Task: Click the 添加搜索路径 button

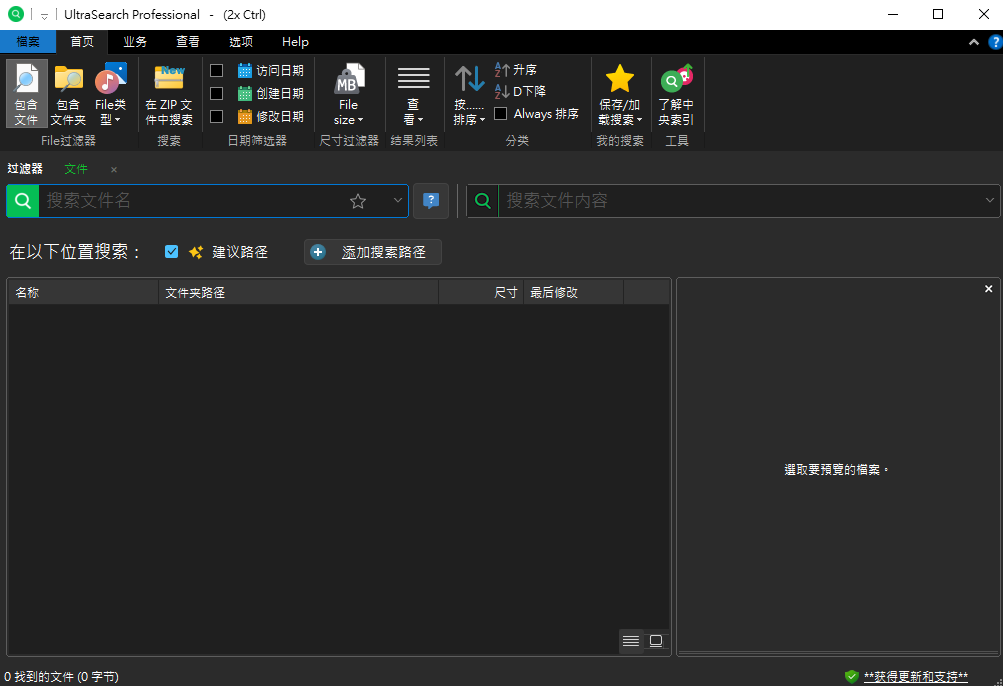Action: pos(372,252)
